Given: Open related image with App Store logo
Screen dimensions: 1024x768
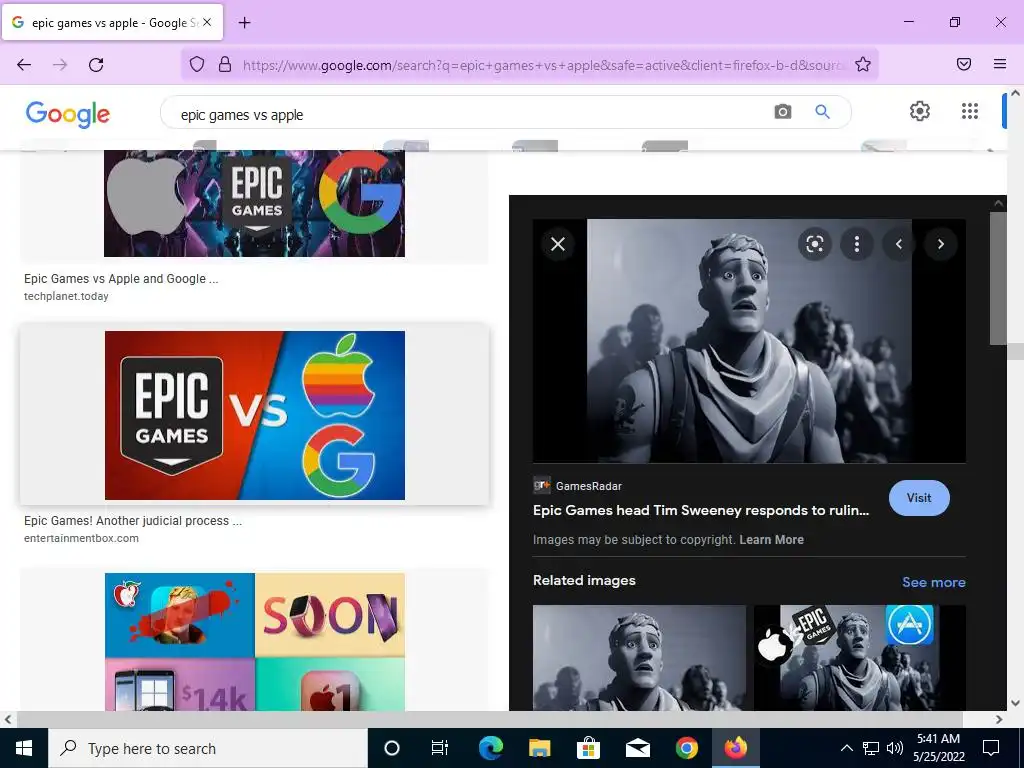Looking at the screenshot, I should [x=859, y=657].
